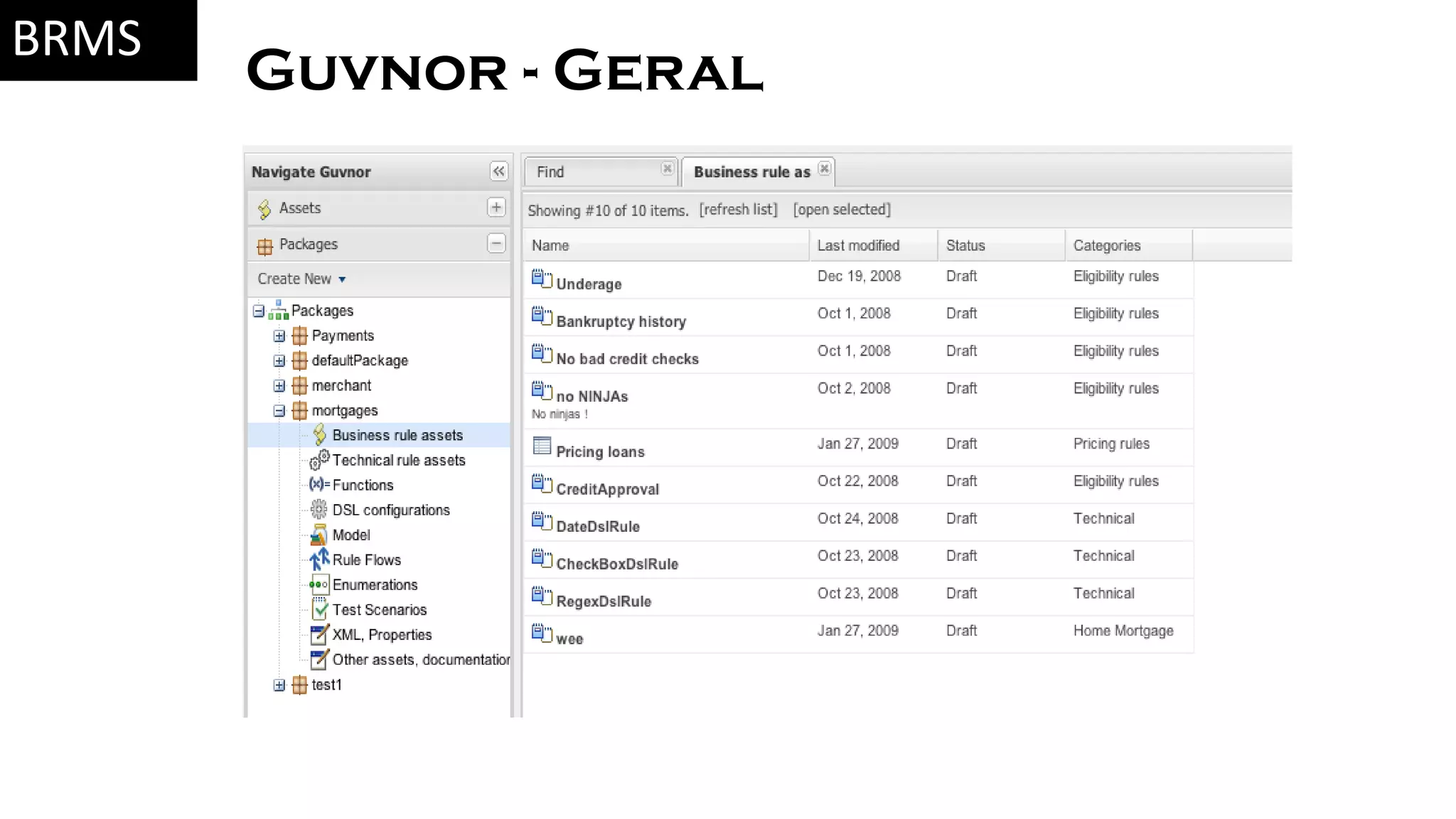Select Business rule assets tree item

pos(397,435)
